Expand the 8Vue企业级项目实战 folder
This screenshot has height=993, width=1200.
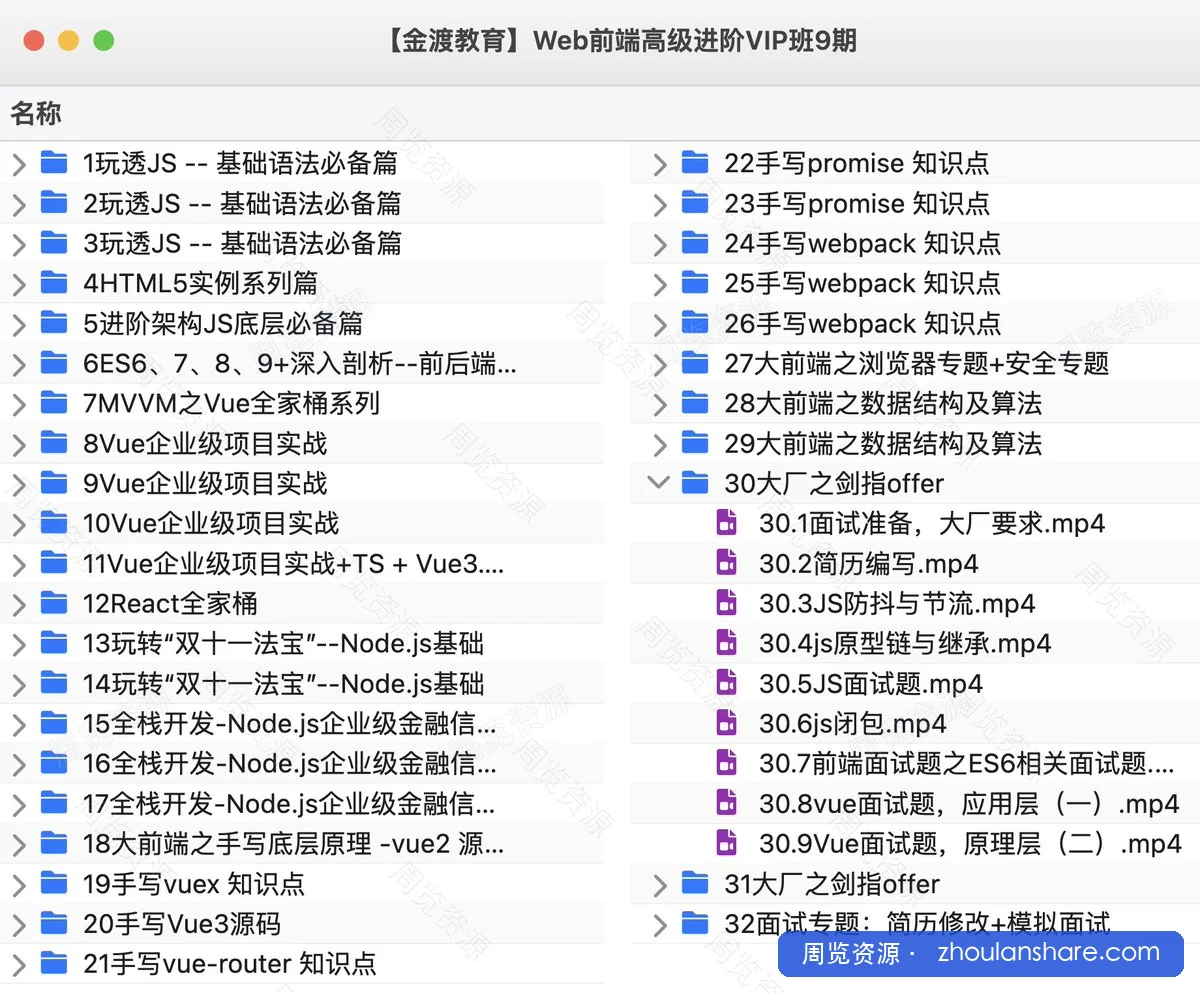[18, 444]
